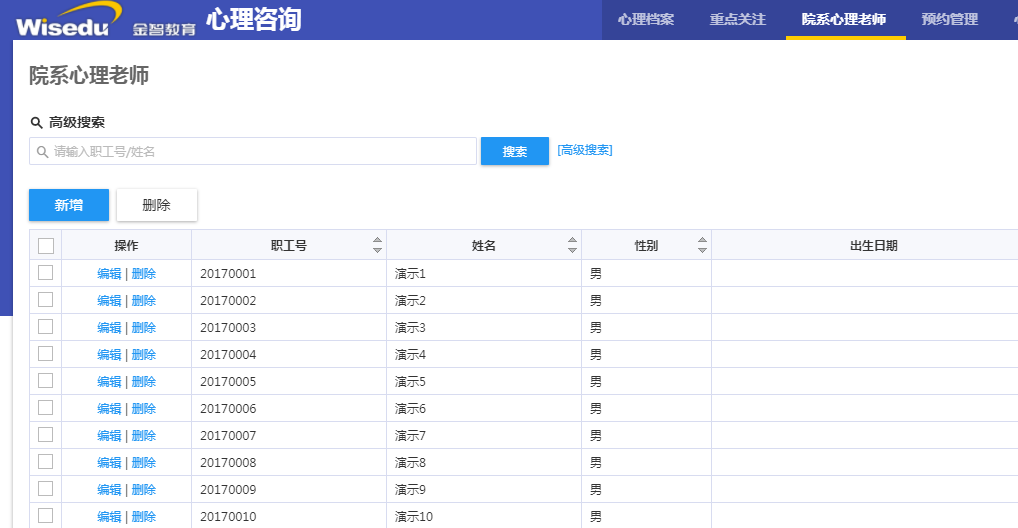
Task: Delete the 20170007 record
Action: click(x=144, y=436)
